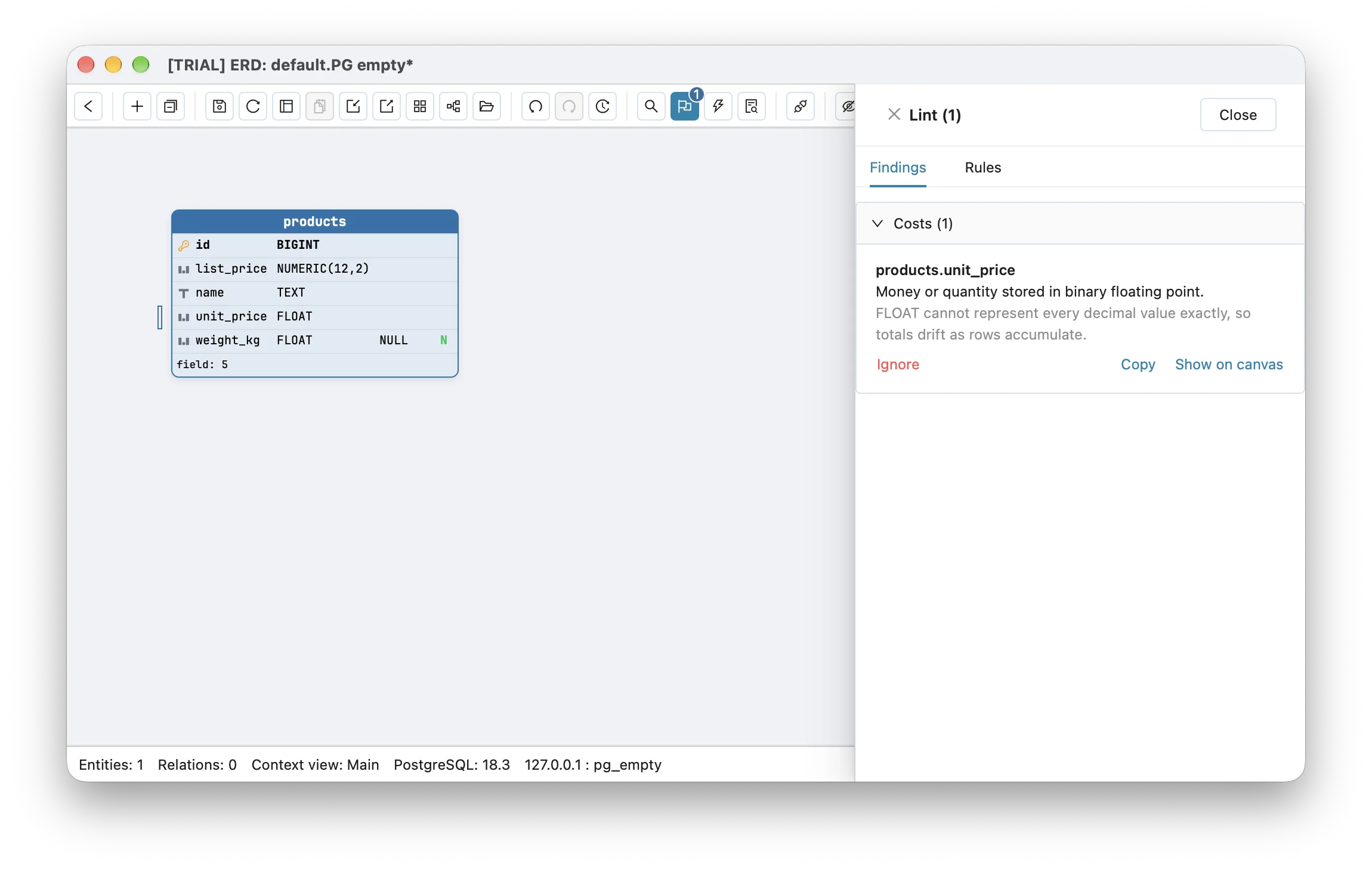Image resolution: width=1372 pixels, height=870 pixels.
Task: Click the export arrow-out-of-box icon
Action: coord(387,106)
